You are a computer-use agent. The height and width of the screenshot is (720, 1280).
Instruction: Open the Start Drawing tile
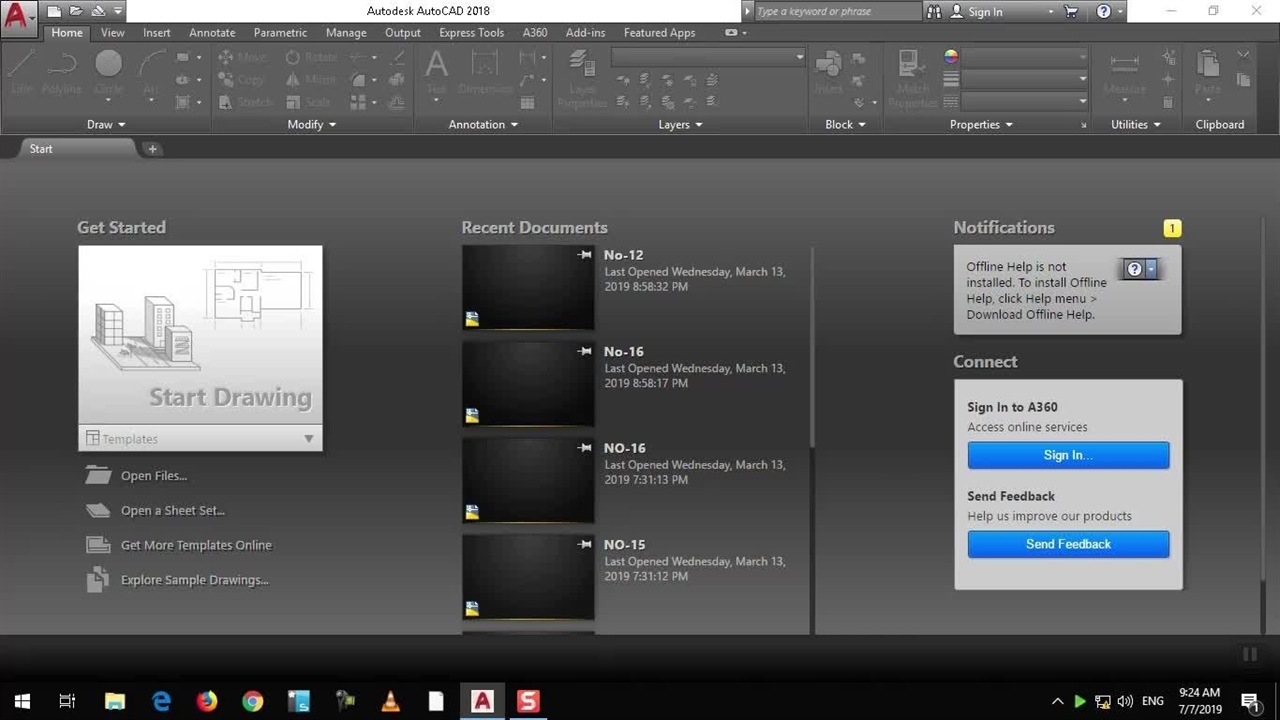point(200,335)
